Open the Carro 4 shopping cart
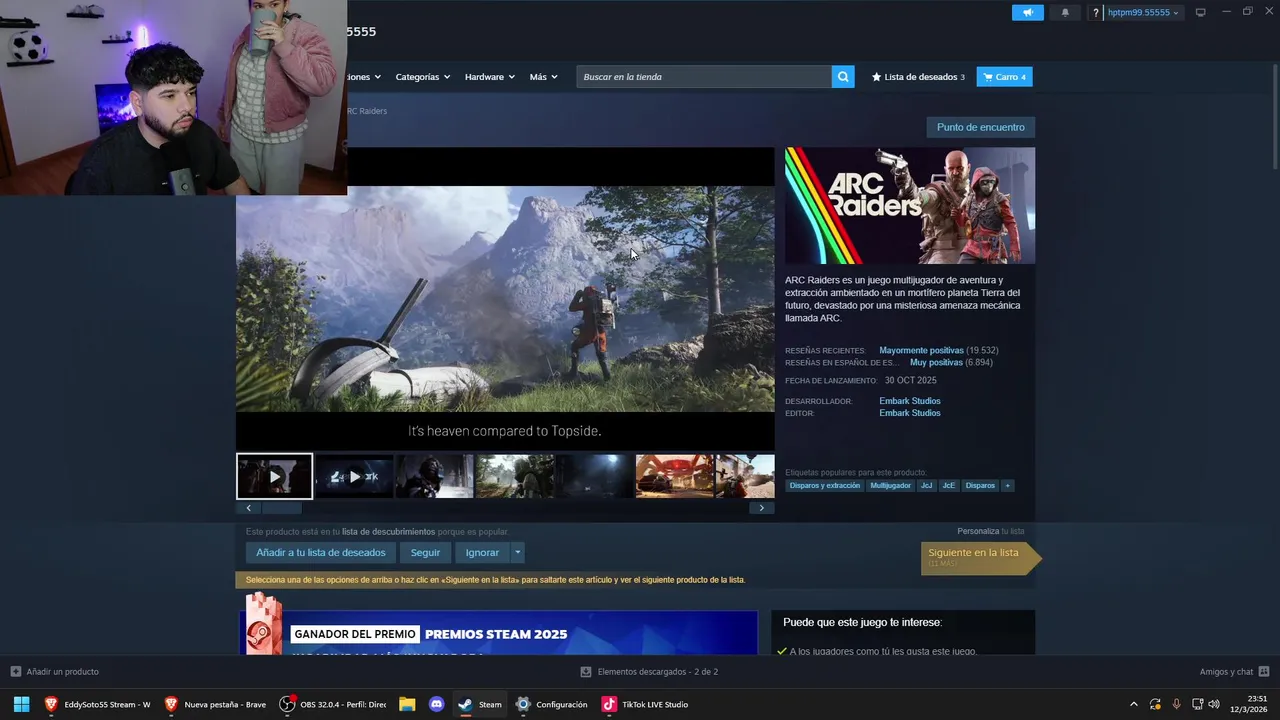Image resolution: width=1280 pixels, height=720 pixels. tap(1004, 77)
